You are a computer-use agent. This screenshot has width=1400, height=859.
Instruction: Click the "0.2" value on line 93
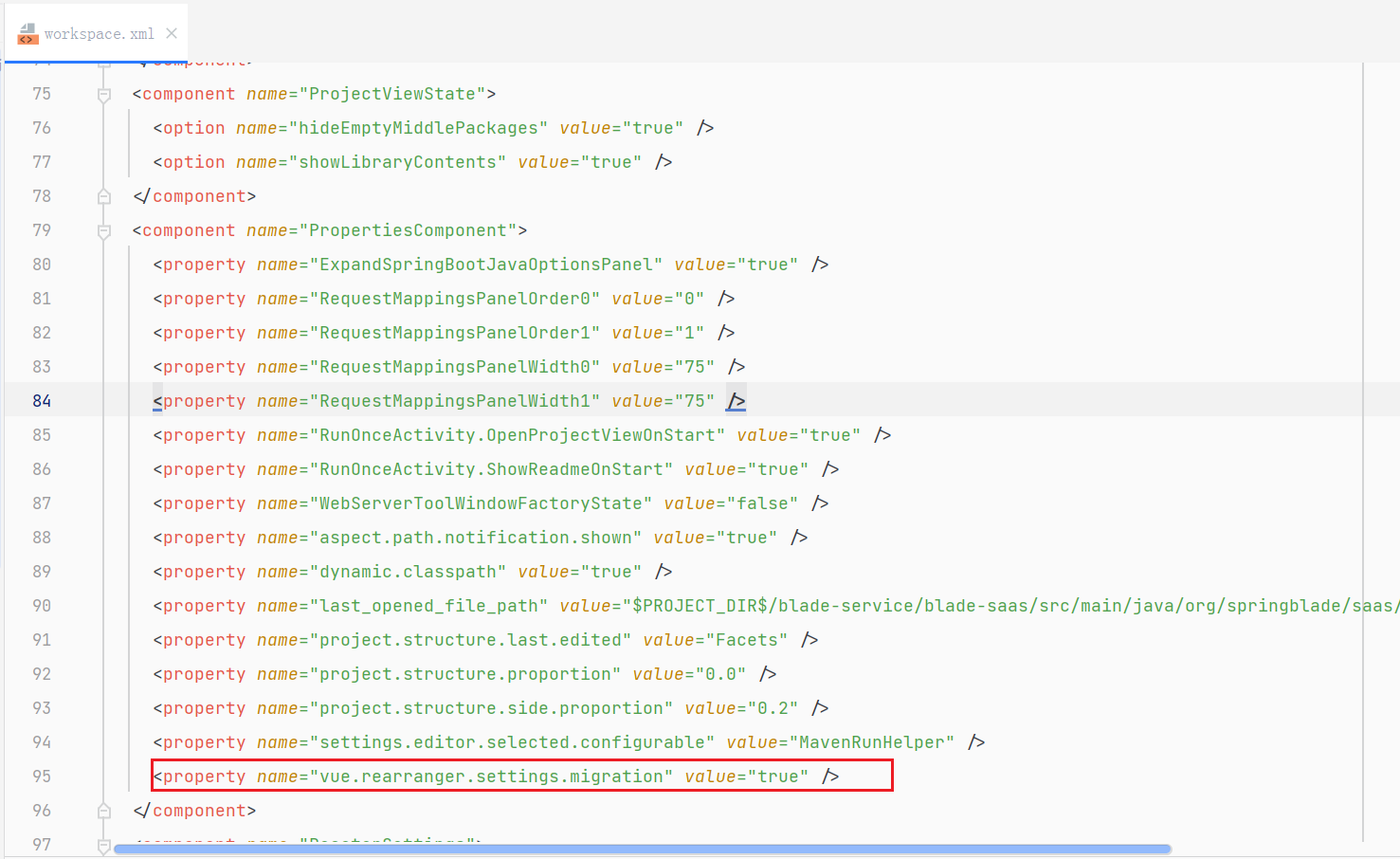773,708
